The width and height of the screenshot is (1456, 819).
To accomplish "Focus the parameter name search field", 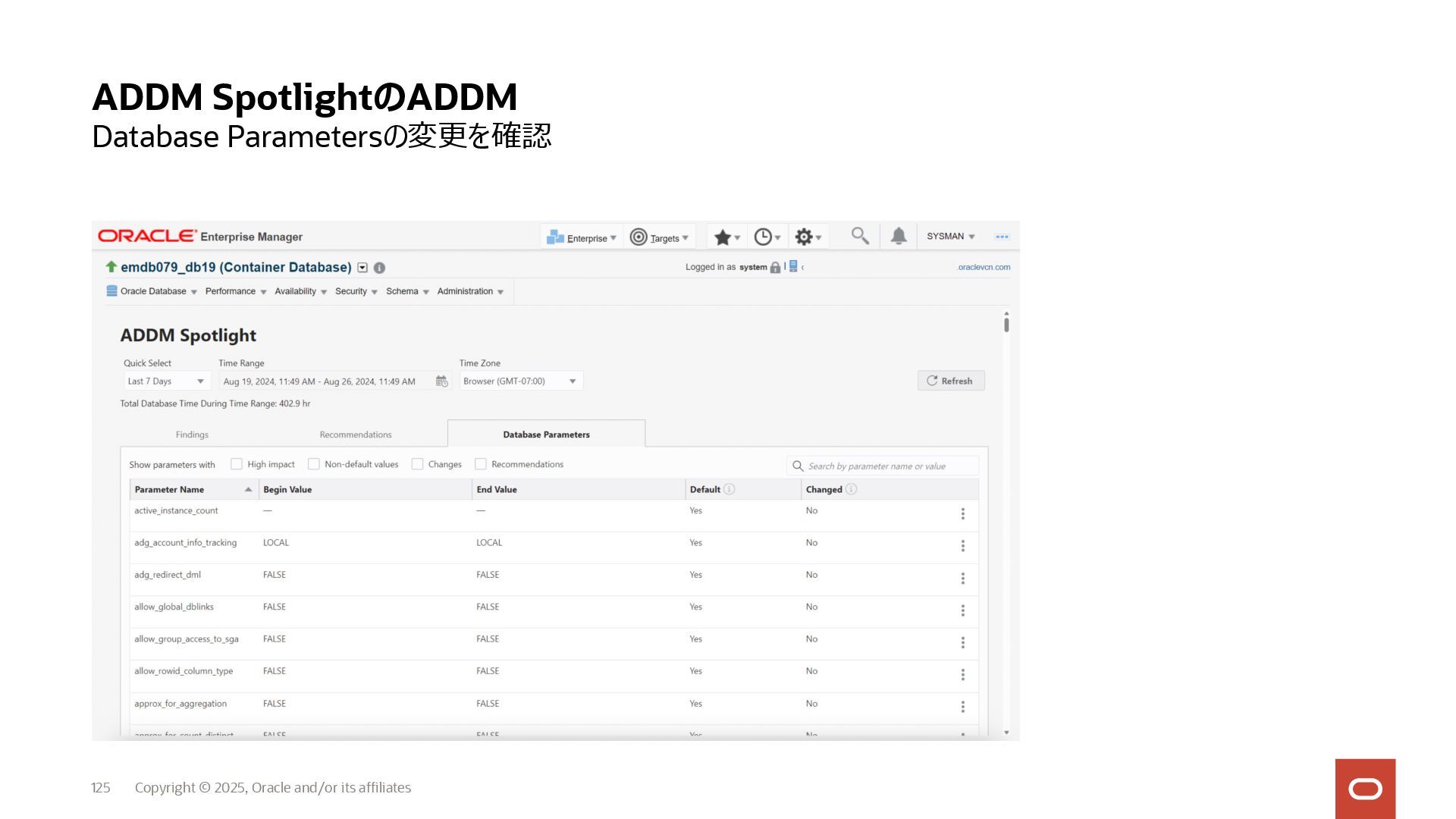I will [883, 466].
